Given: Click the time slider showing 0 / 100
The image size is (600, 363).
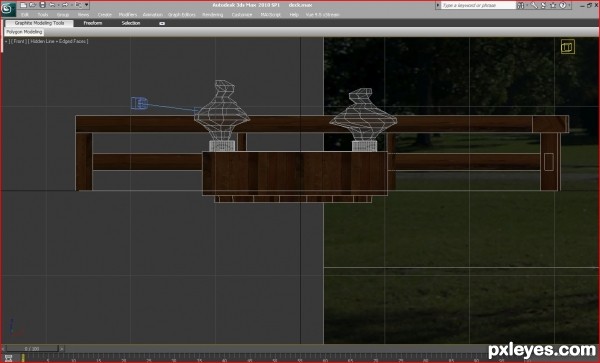Looking at the screenshot, I should [x=32, y=349].
